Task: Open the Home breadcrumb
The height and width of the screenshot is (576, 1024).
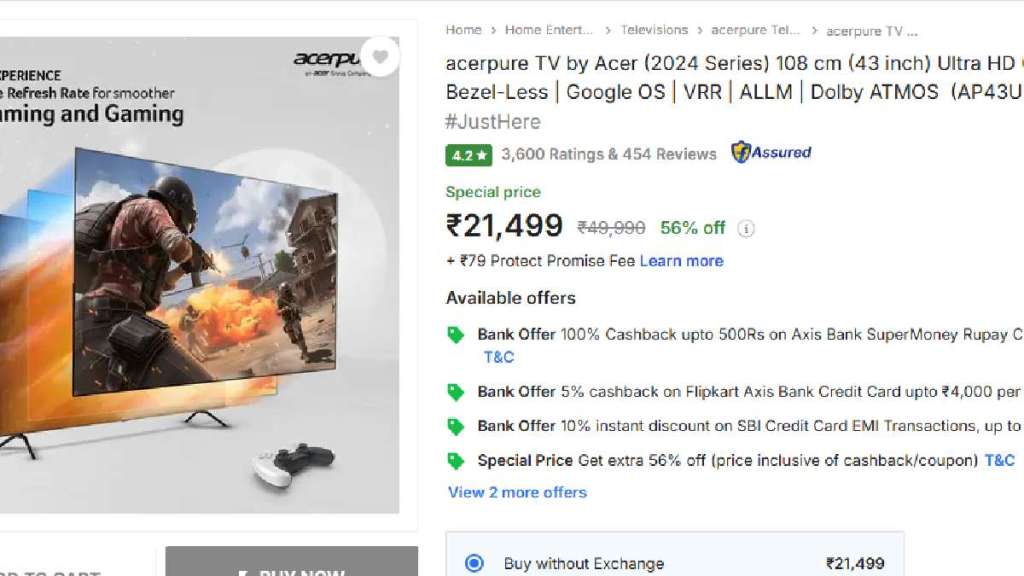Action: pos(463,30)
